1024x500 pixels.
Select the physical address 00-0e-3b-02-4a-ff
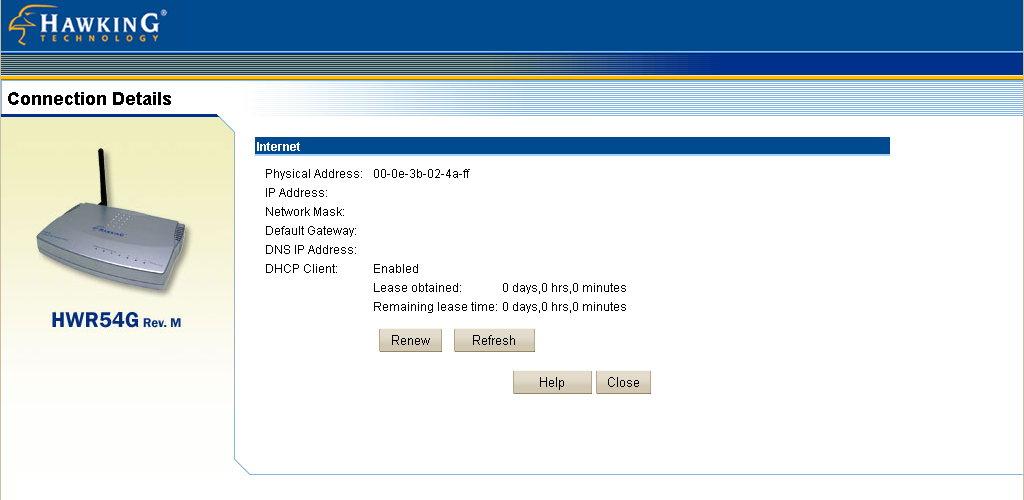pos(421,174)
